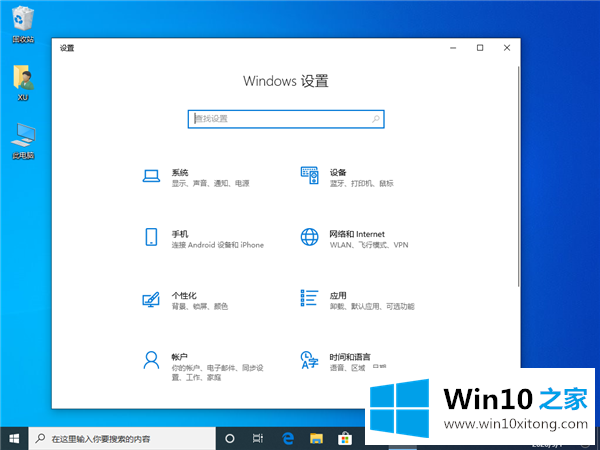Screen dimensions: 600x450
Task: Launch Microsoft Edge from taskbar
Action: tap(288, 439)
